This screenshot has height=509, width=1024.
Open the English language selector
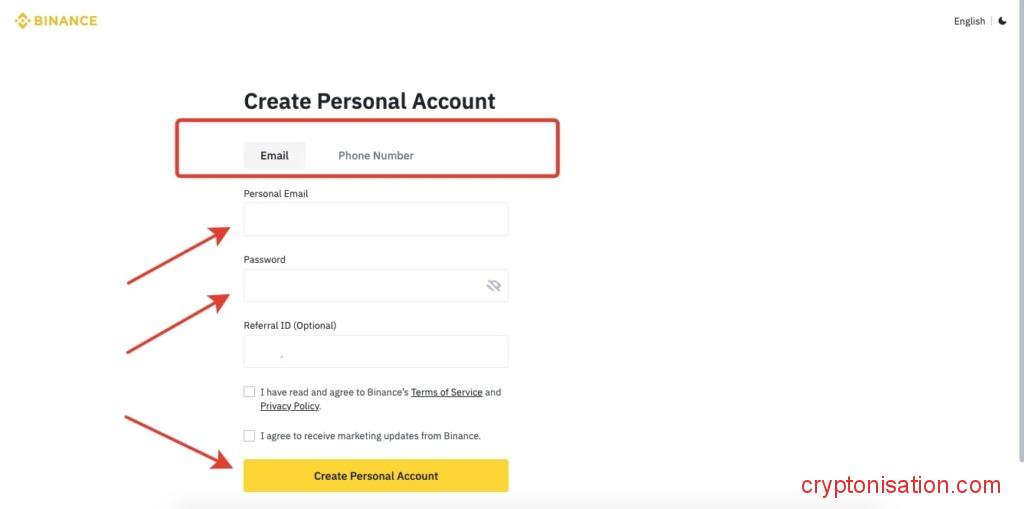[x=969, y=21]
